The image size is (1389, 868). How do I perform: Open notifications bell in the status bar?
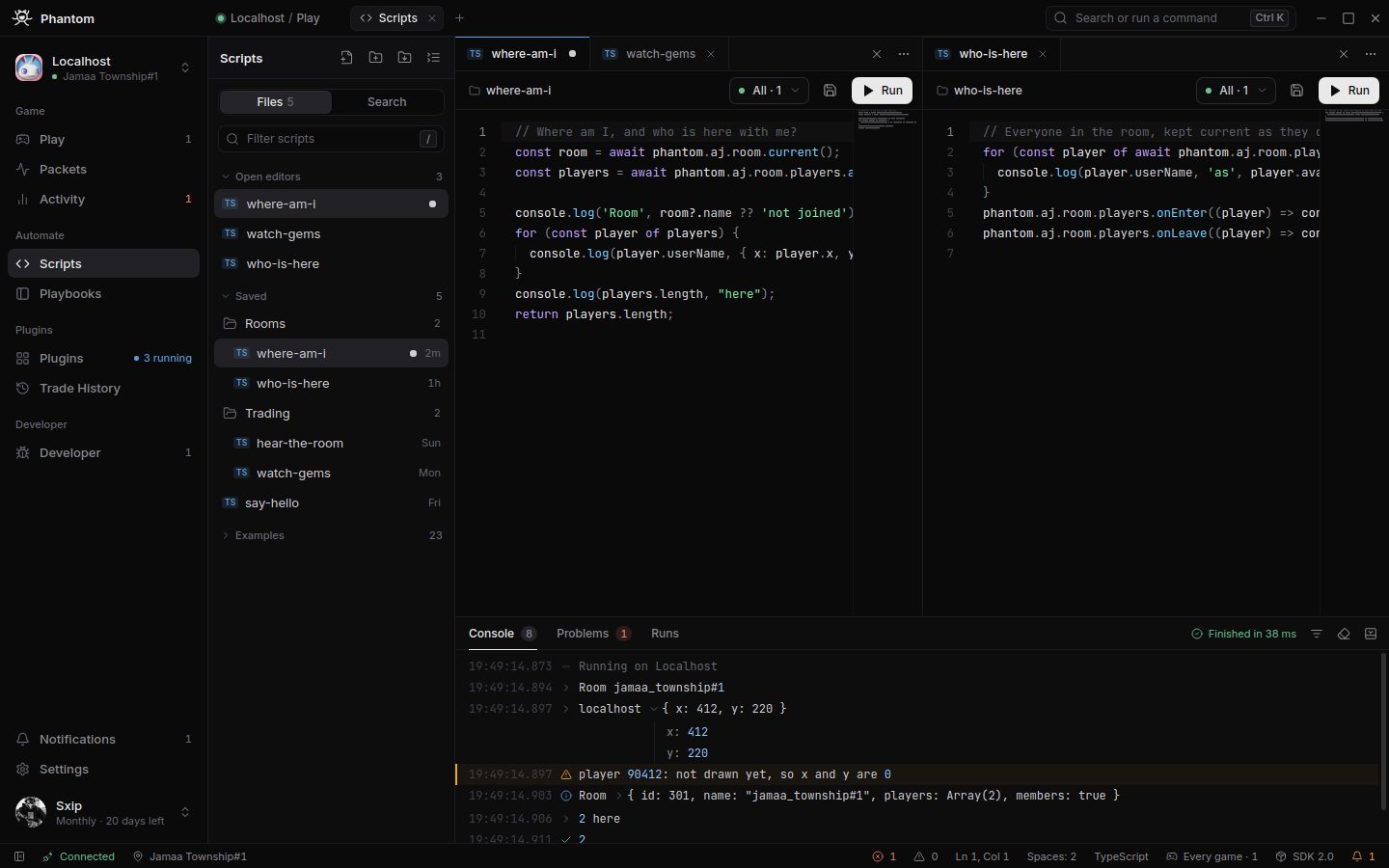tap(1363, 856)
